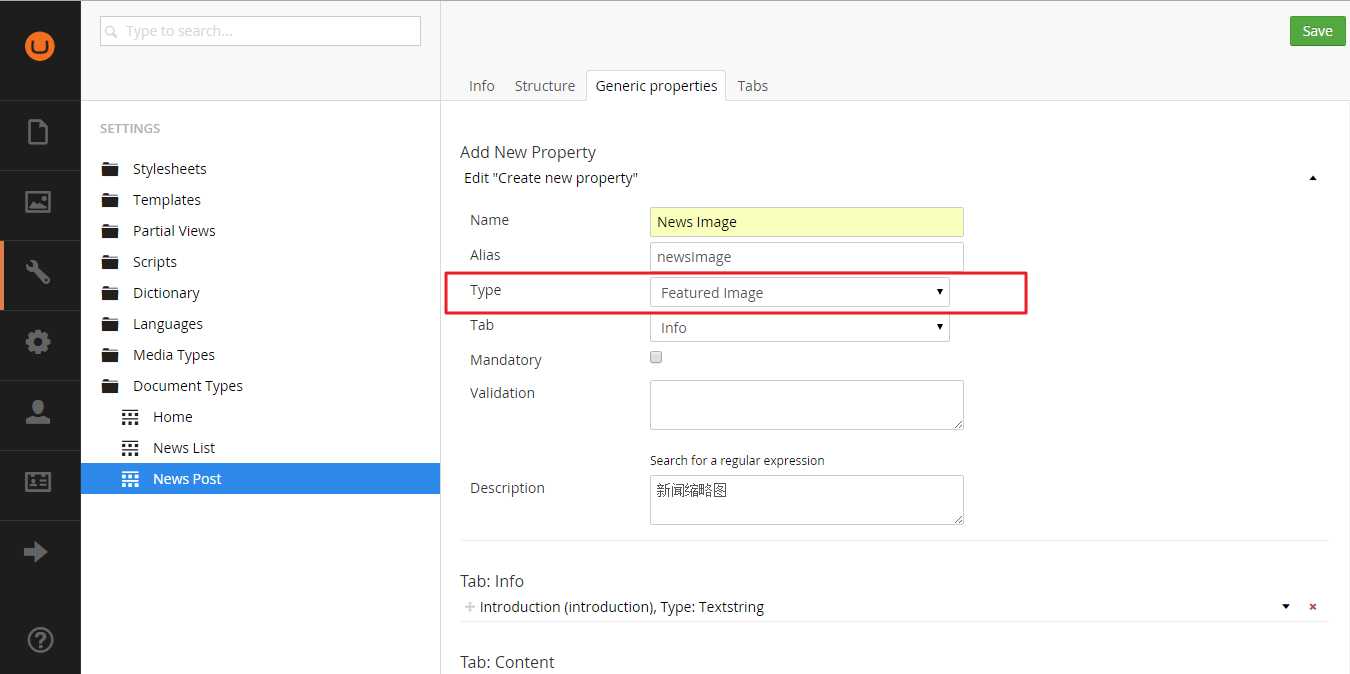This screenshot has width=1350, height=674.
Task: Click the Scripts folder icon
Action: (x=110, y=262)
